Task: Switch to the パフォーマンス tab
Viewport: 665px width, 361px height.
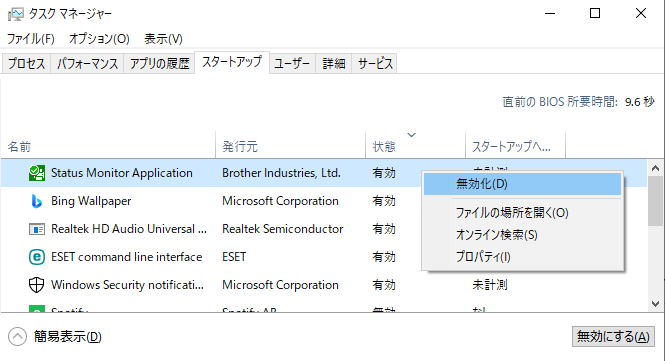Action: point(87,64)
